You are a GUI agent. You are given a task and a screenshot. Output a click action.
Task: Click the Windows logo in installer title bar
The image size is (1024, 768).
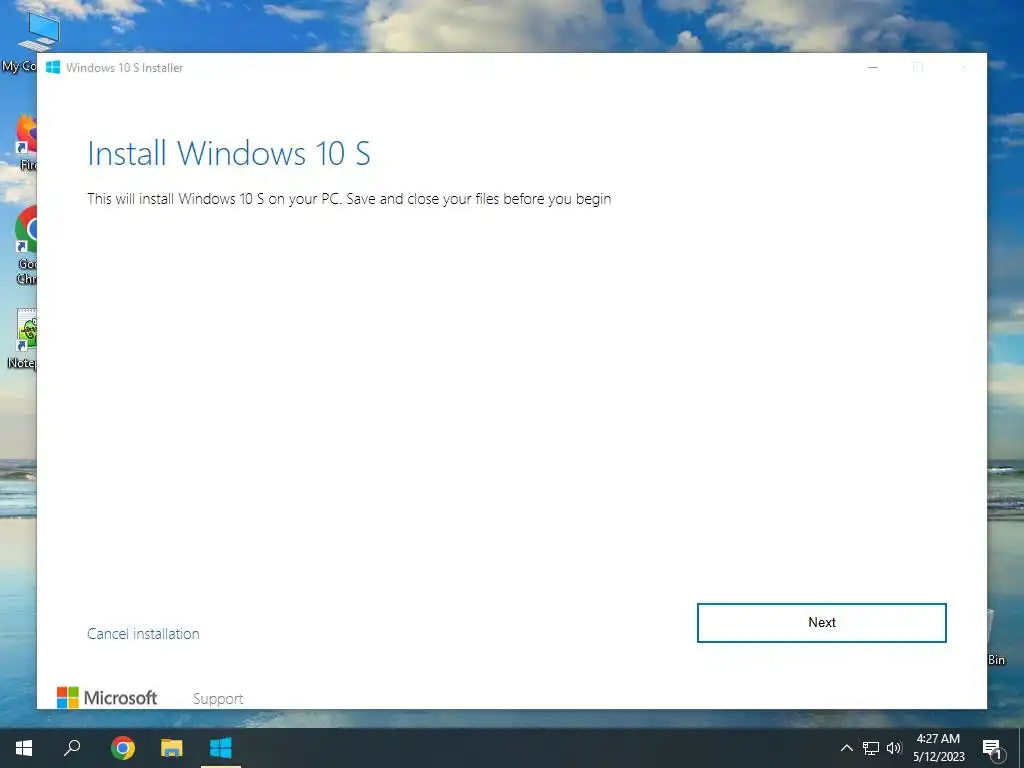(x=53, y=67)
